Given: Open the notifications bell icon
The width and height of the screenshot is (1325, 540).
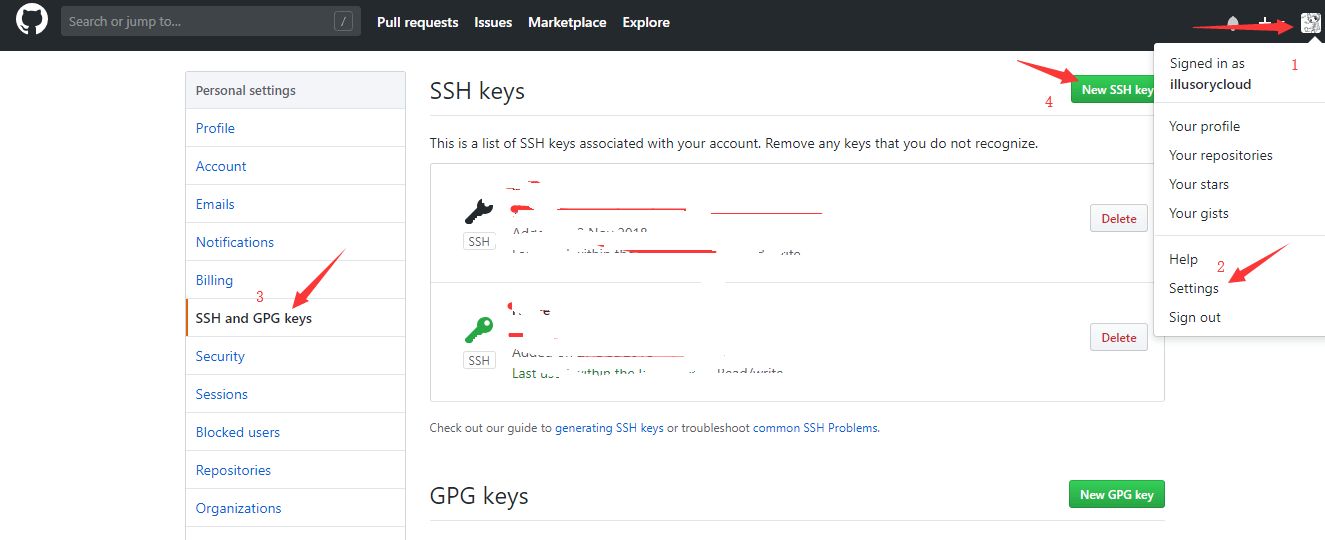Looking at the screenshot, I should click(1233, 22).
